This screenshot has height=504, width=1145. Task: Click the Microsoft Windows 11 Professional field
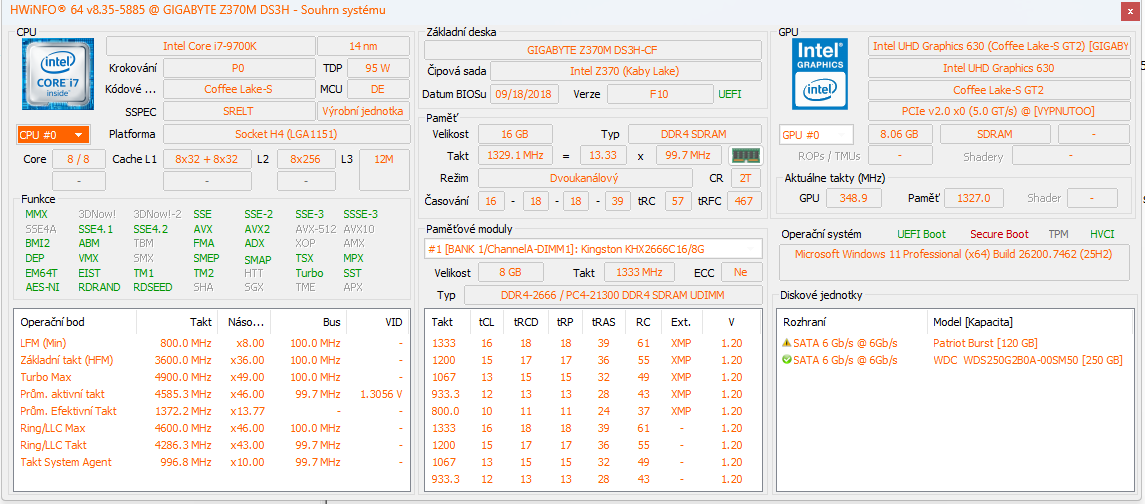point(954,262)
